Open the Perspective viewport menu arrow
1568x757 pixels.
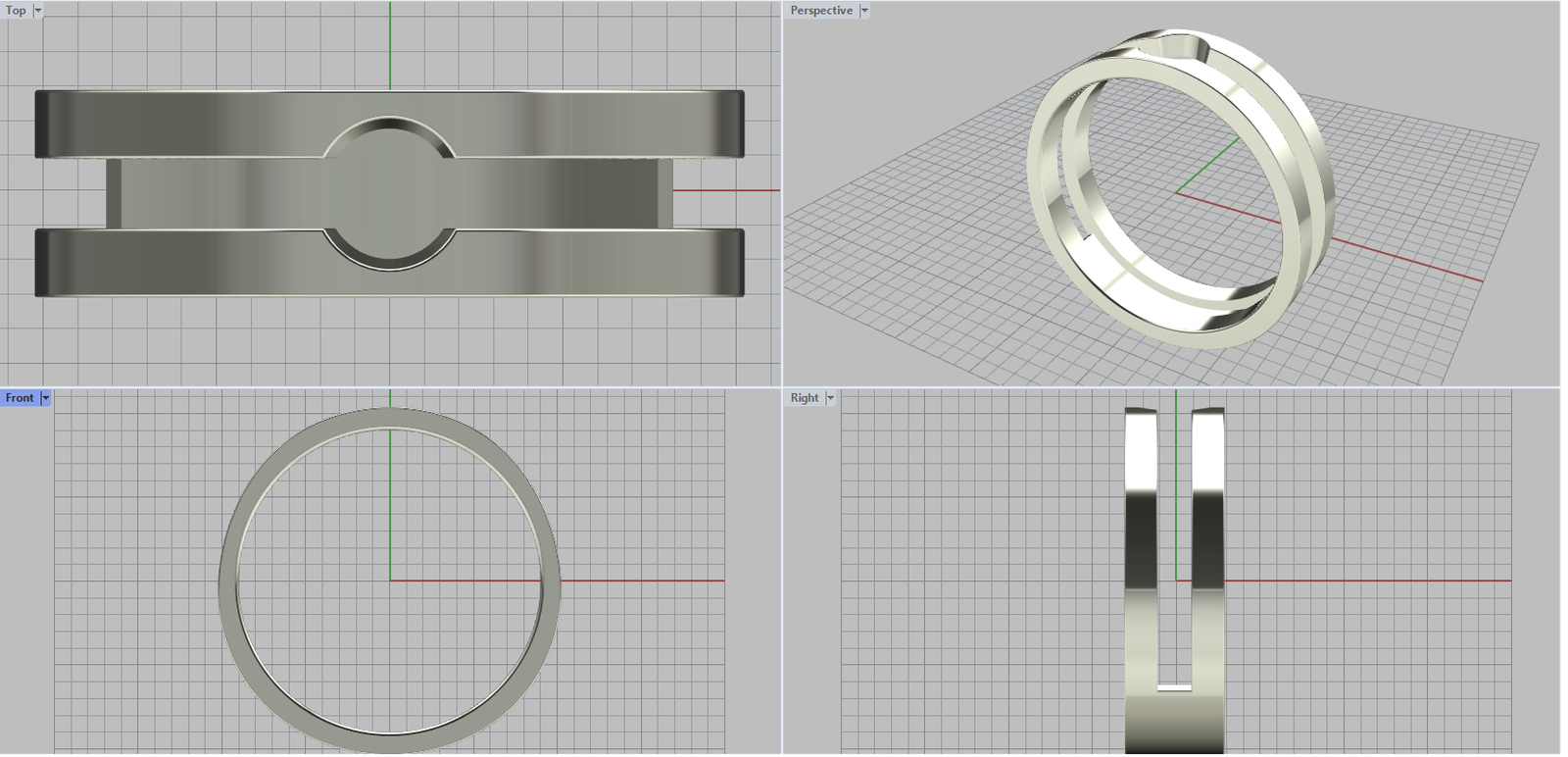[x=864, y=11]
